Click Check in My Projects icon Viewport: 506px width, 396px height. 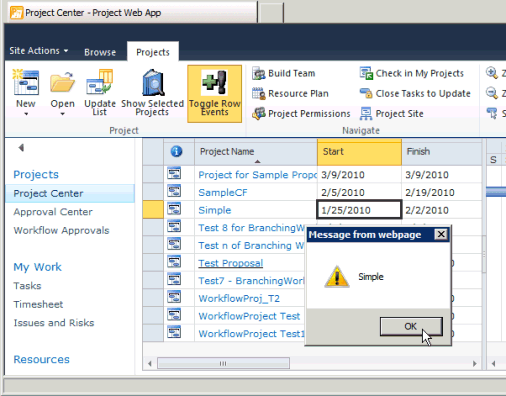(366, 73)
